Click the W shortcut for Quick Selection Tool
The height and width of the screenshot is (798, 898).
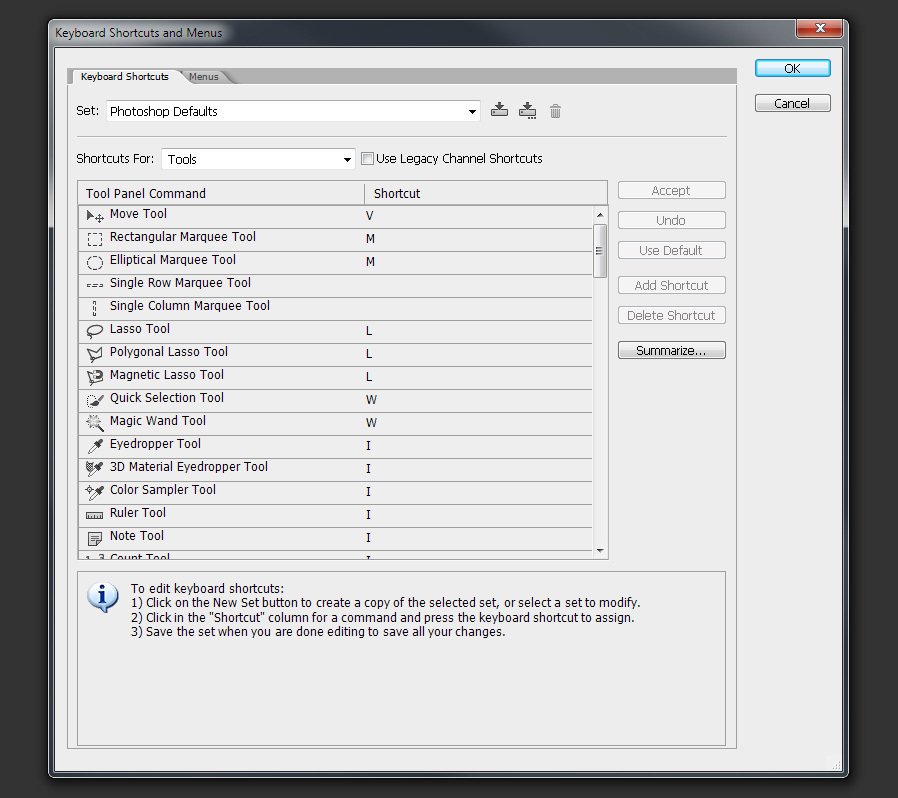click(371, 400)
